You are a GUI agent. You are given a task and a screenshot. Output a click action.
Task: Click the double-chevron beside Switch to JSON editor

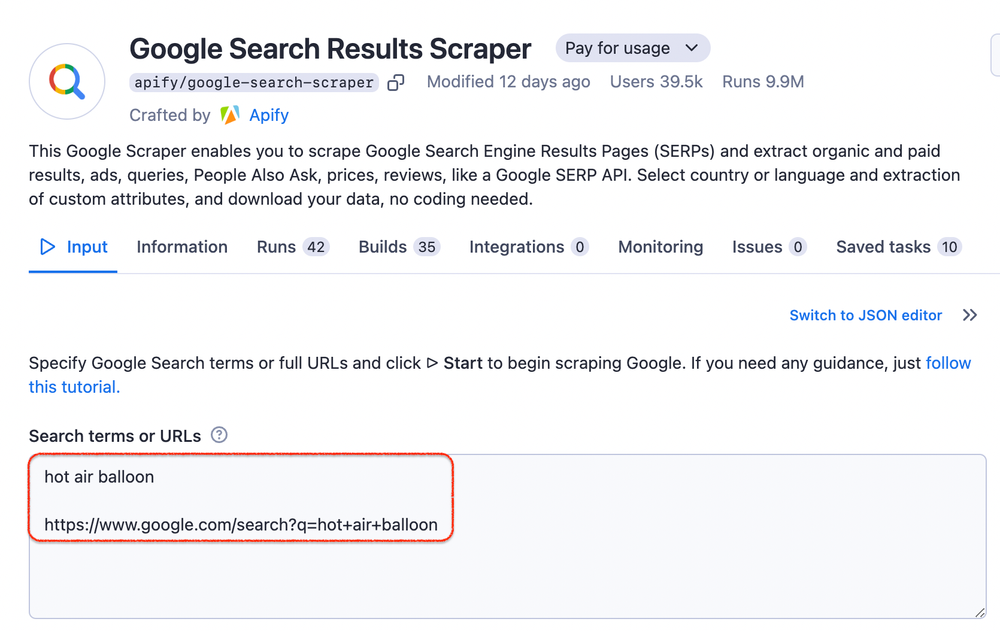[x=969, y=315]
